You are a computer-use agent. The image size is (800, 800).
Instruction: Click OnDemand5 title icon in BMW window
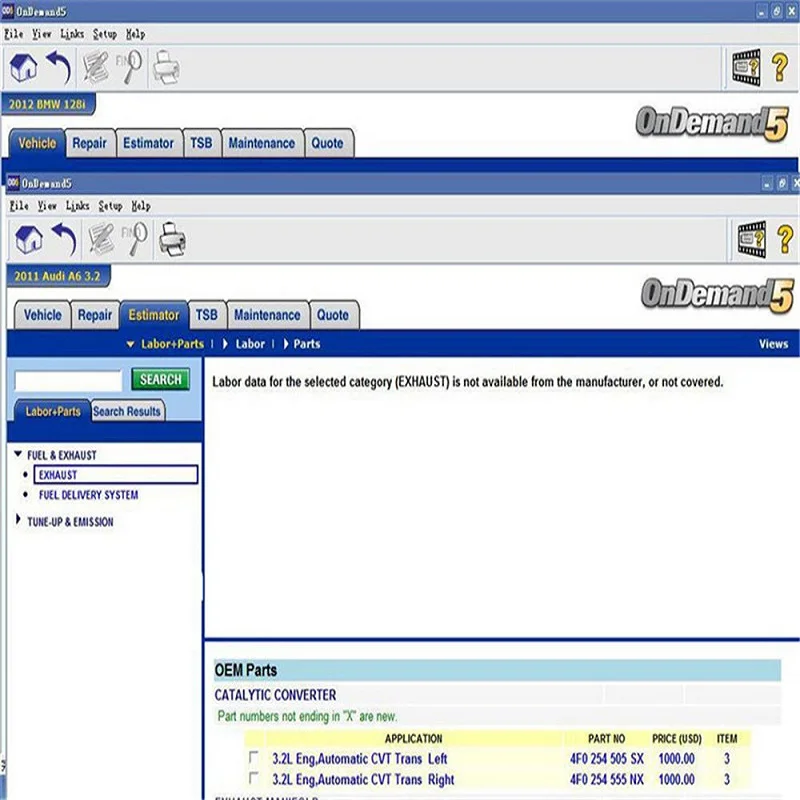[8, 11]
